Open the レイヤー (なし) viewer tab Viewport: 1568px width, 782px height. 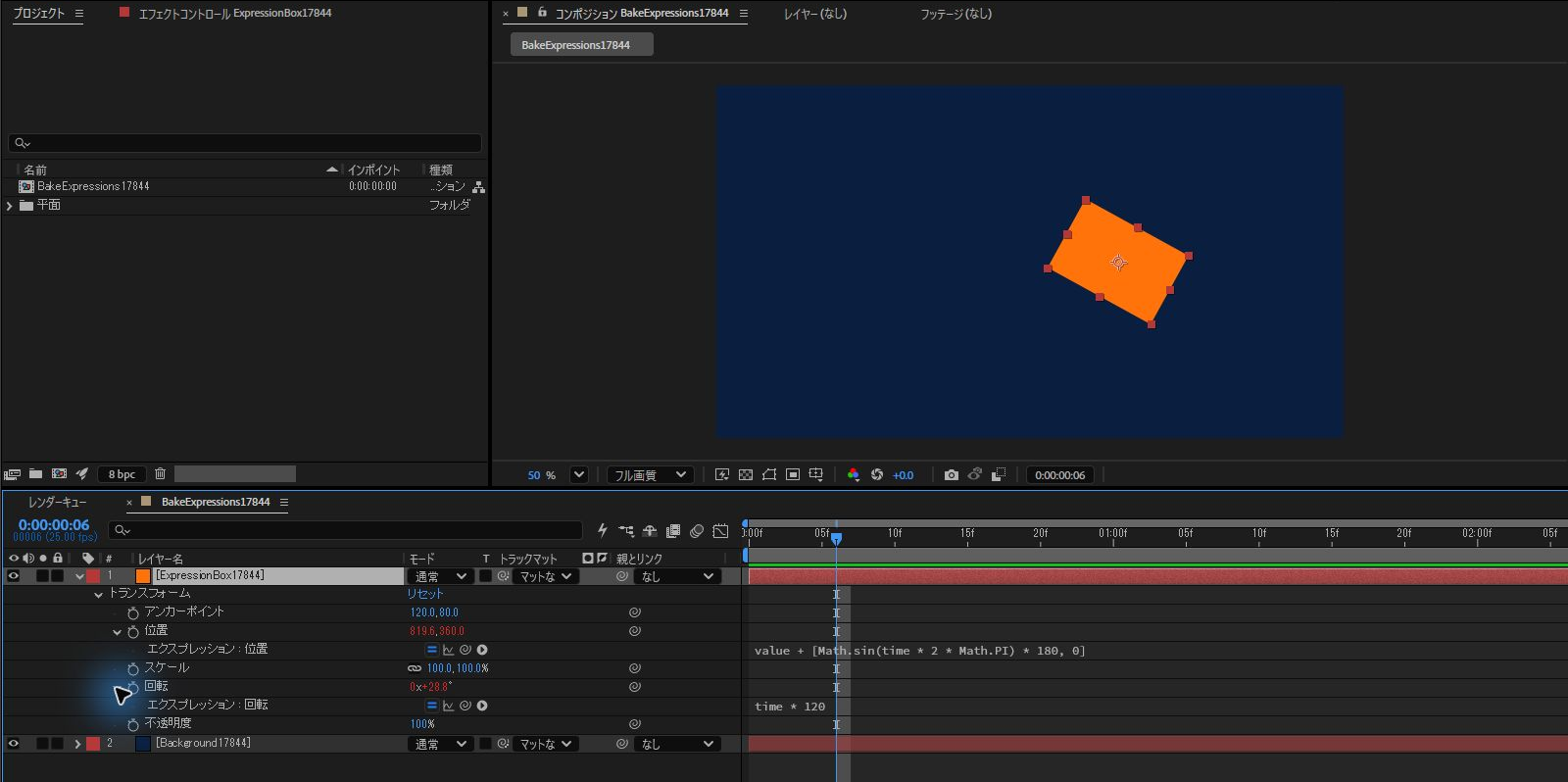point(815,14)
